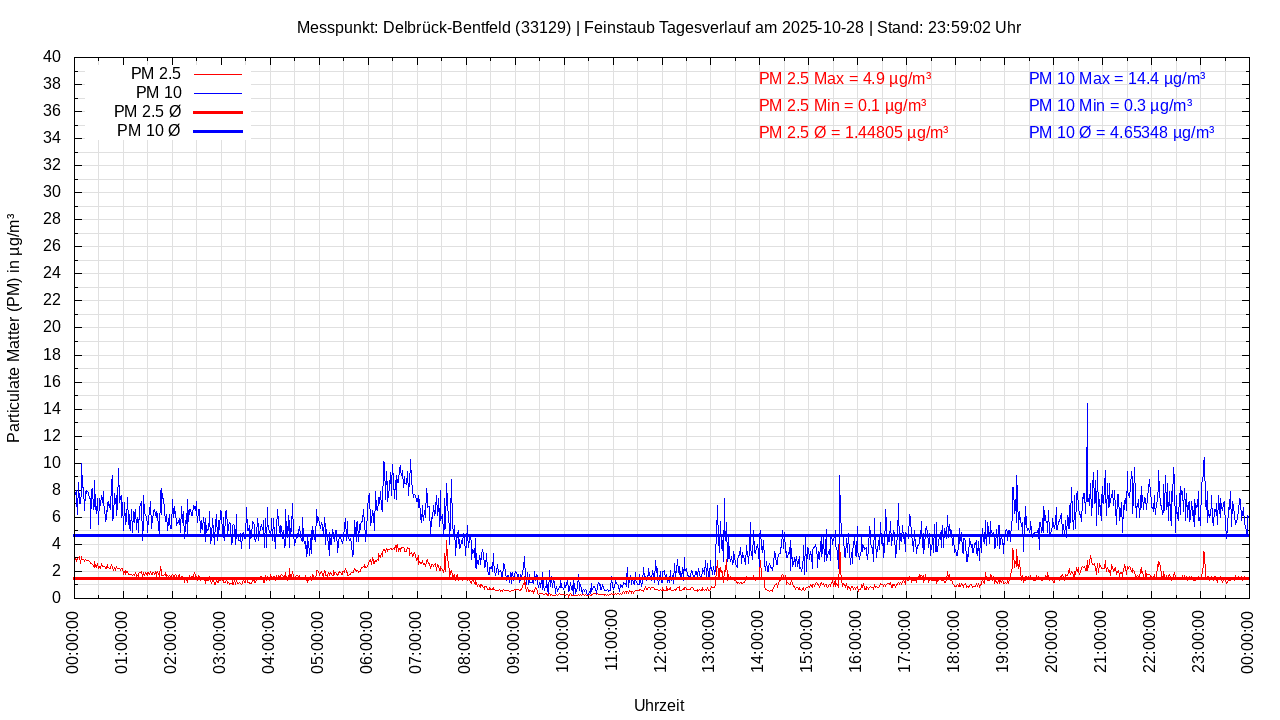1280x720 pixels.
Task: Click the y-axis value 20 label
Action: coord(51,327)
